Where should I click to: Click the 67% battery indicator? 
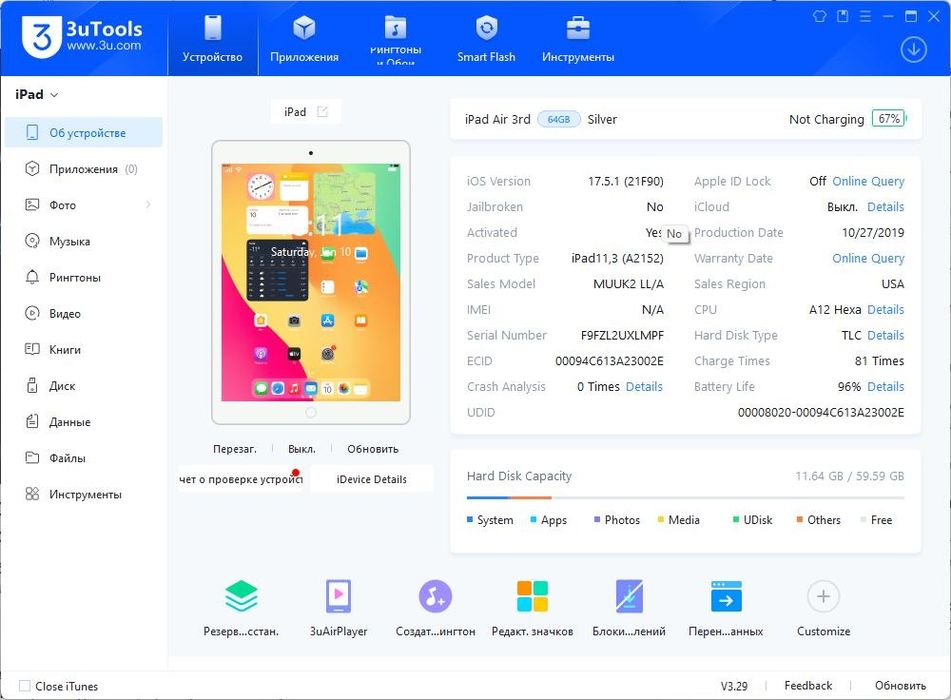[889, 119]
